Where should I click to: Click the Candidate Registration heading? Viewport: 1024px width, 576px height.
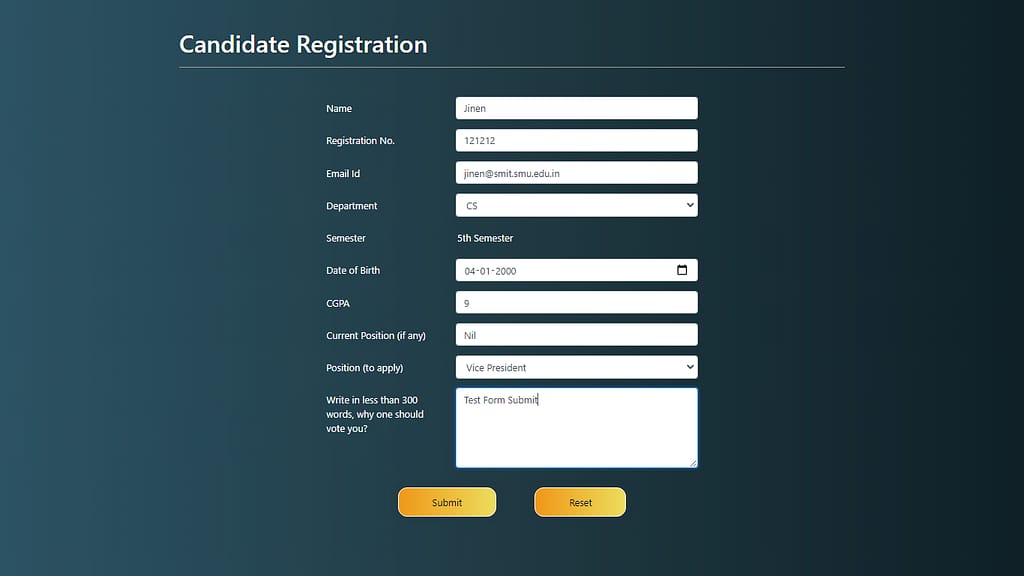303,45
